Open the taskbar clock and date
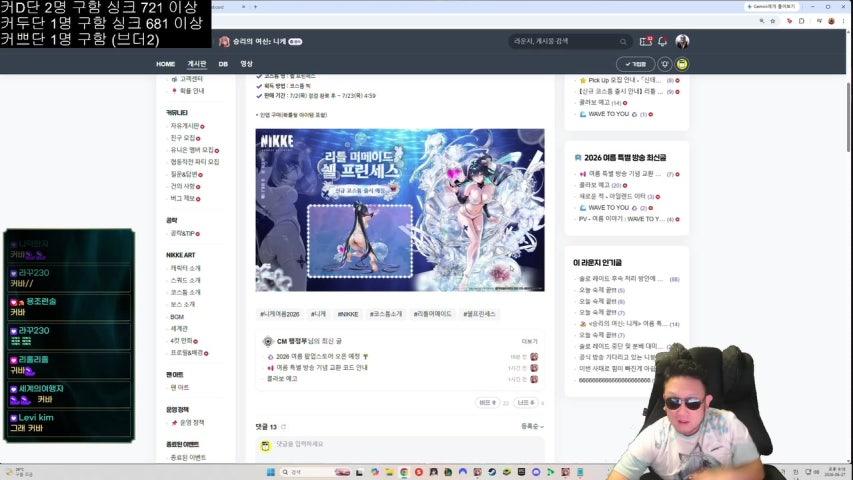Viewport: 853px width, 480px height. click(835, 472)
